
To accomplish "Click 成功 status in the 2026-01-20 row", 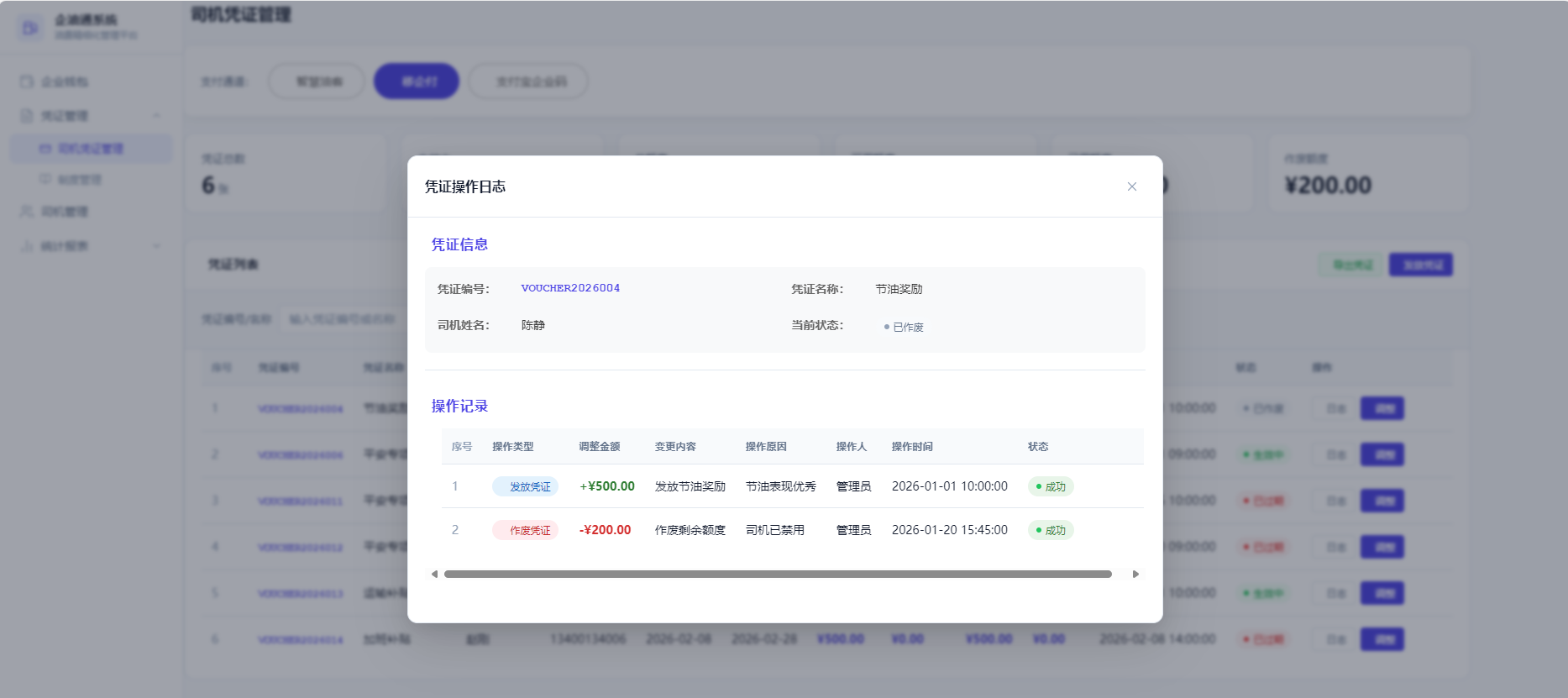I will pyautogui.click(x=1051, y=530).
